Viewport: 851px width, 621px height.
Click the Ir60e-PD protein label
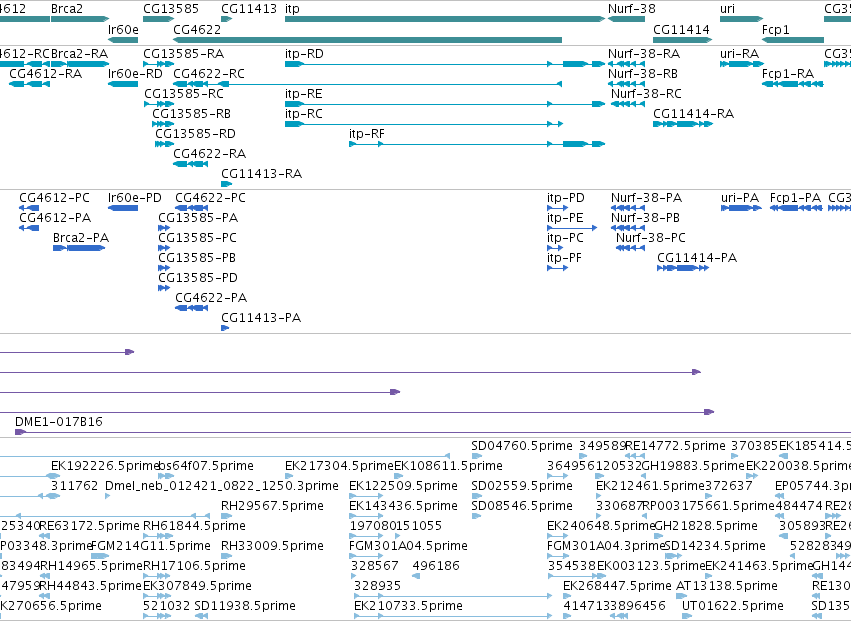tap(135, 198)
